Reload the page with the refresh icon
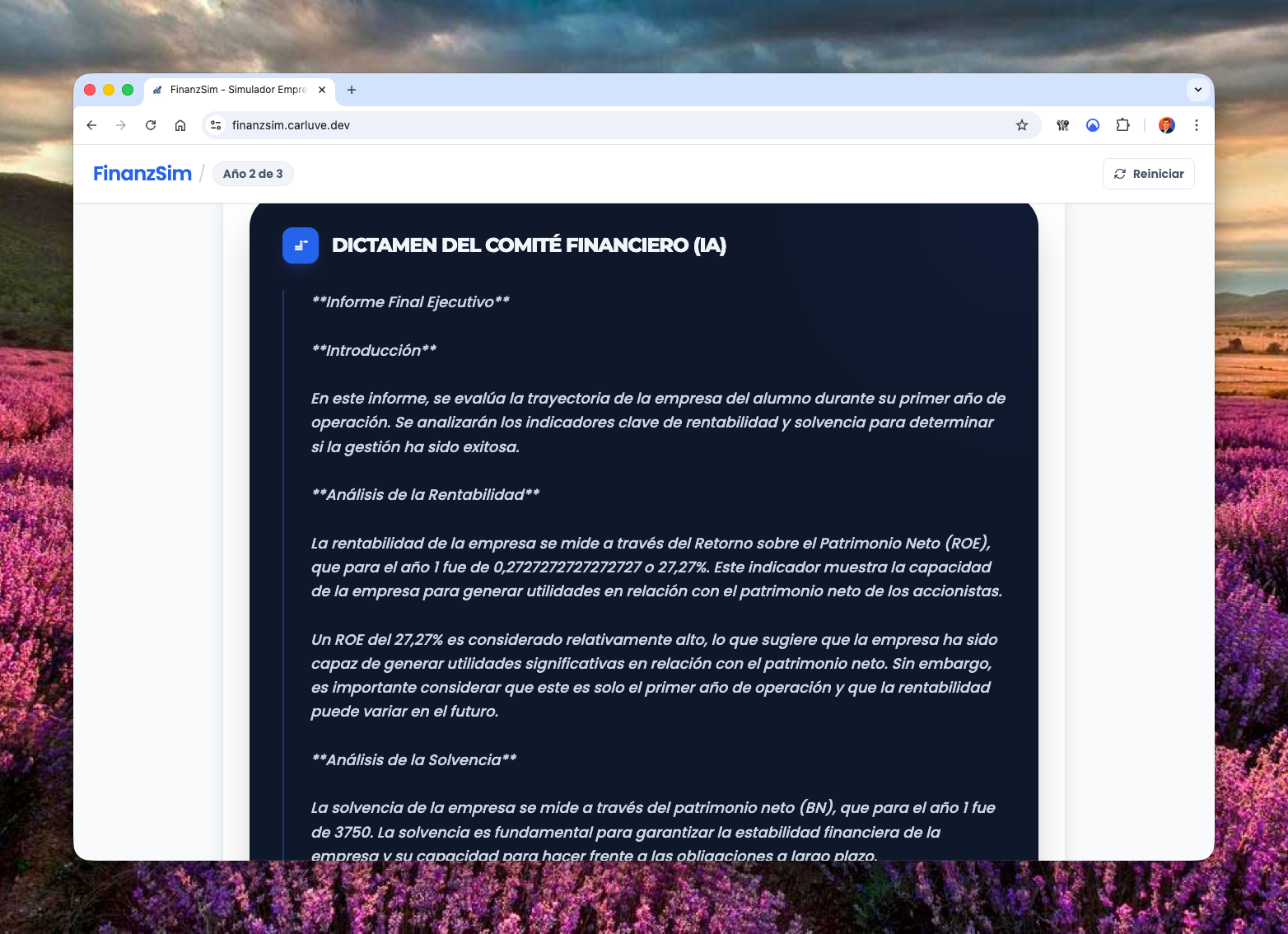Screen dimensions: 1288x934 (151, 125)
